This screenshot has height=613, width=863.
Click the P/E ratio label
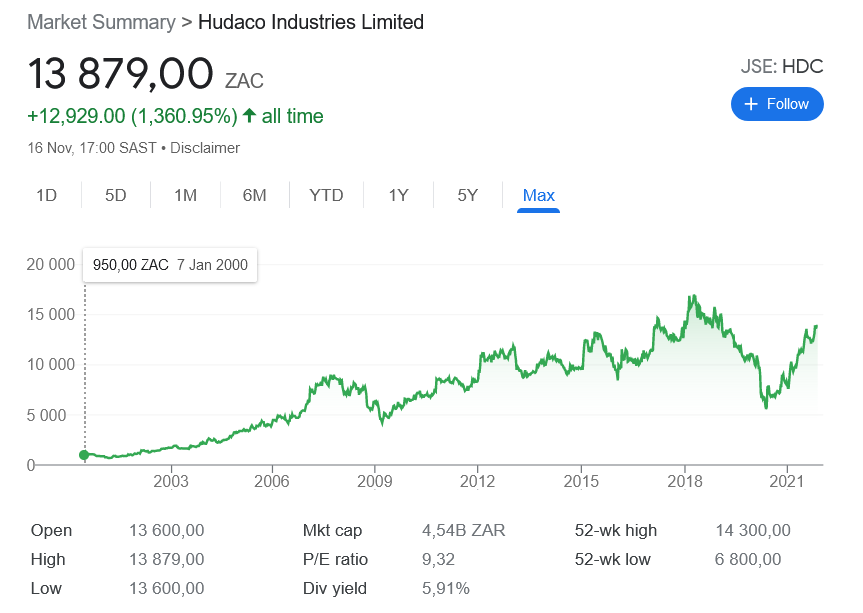pos(335,560)
